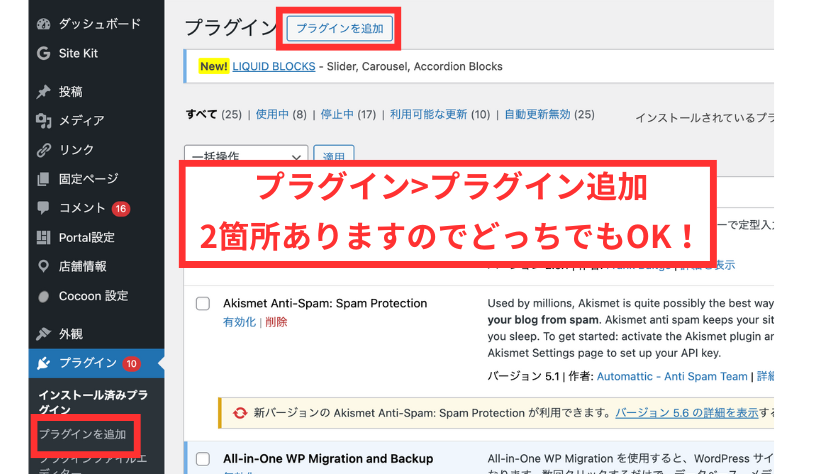
Task: Filter plugins by 自動更新無効 (25)
Action: (x=549, y=114)
